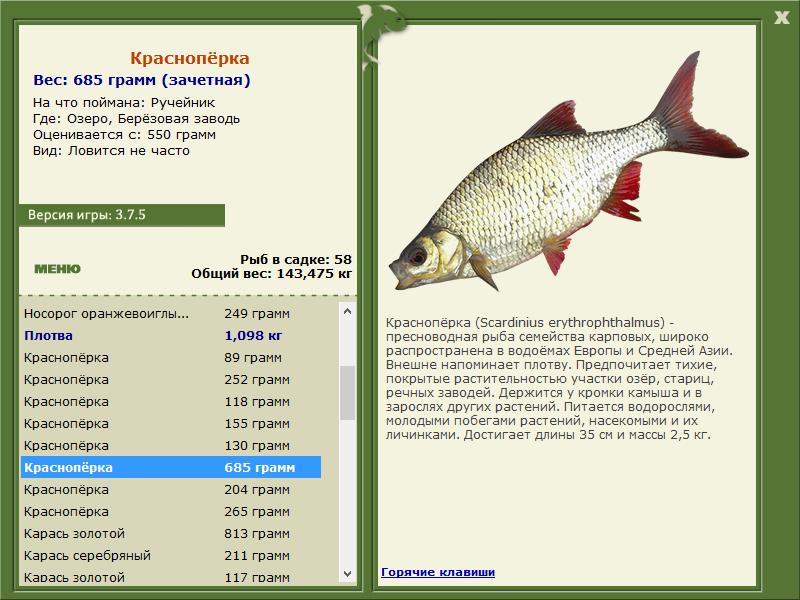800x600 pixels.
Task: Select Краснопёрка weighing 252 грамм
Action: click(171, 380)
